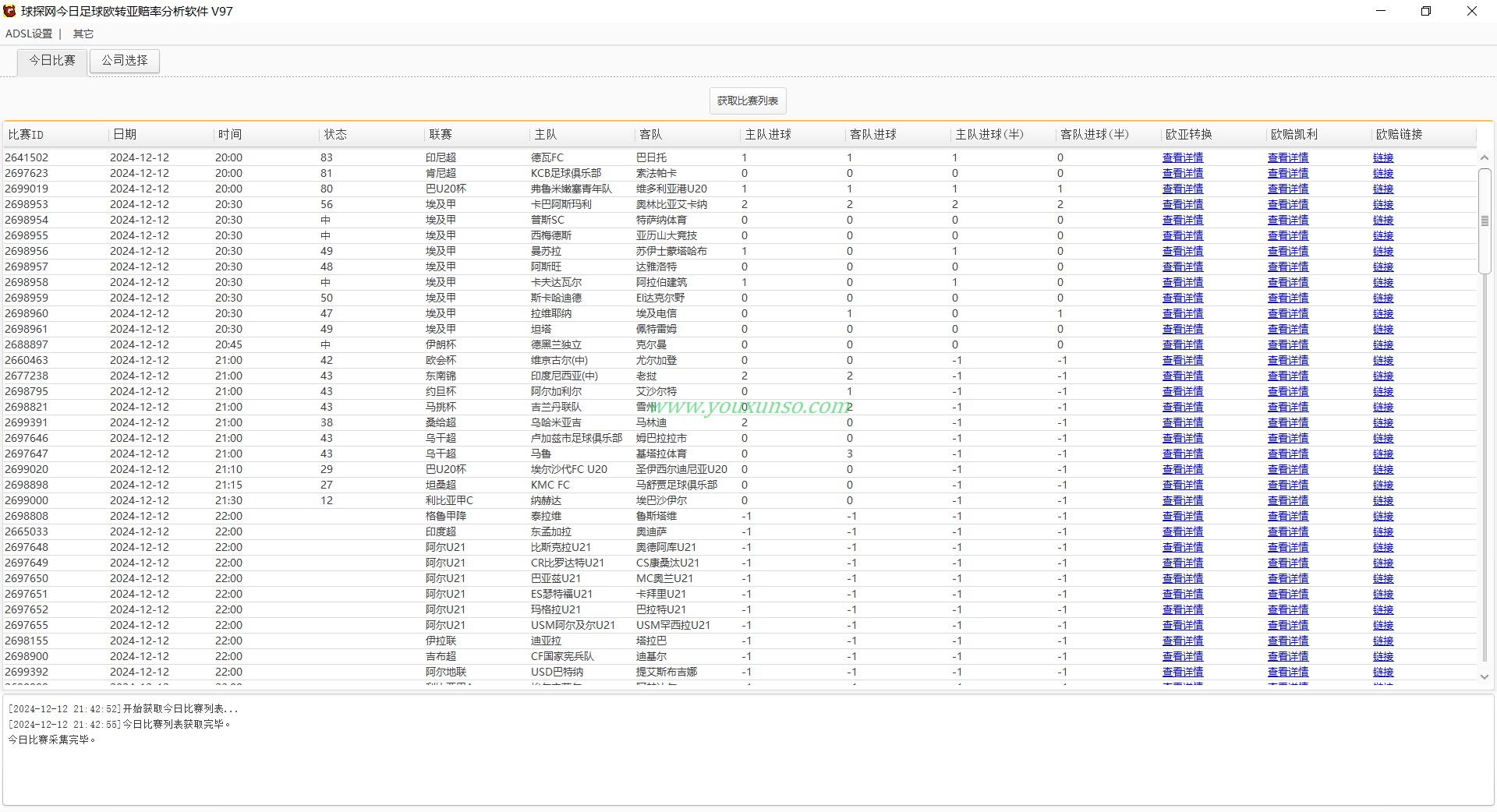This screenshot has width=1497, height=812.
Task: Open the 链接 for match 2698155
Action: 1383,641
